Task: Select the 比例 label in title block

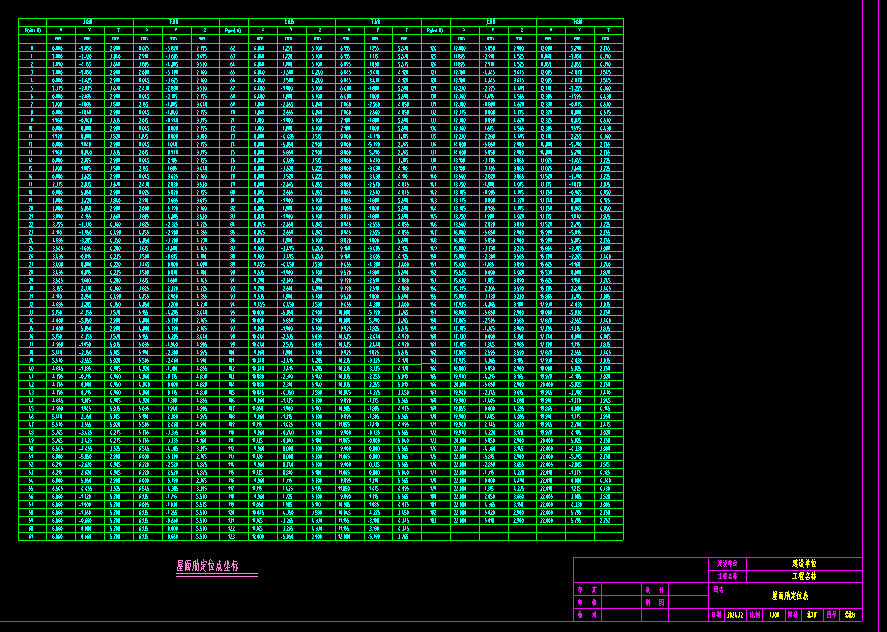Action: [x=755, y=615]
